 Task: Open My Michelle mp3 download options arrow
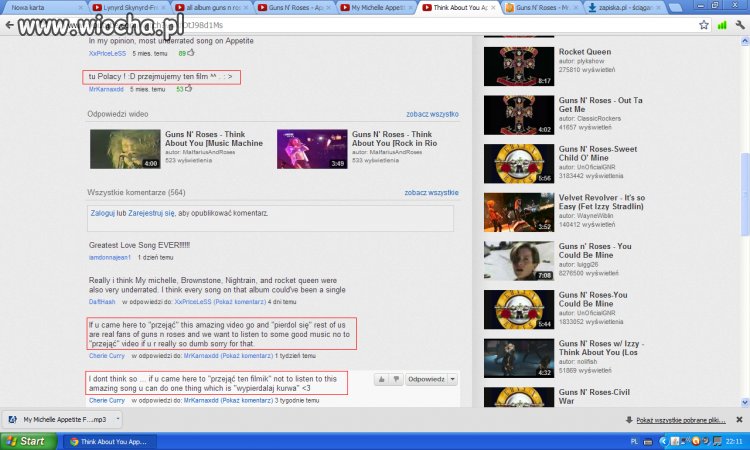(x=118, y=419)
